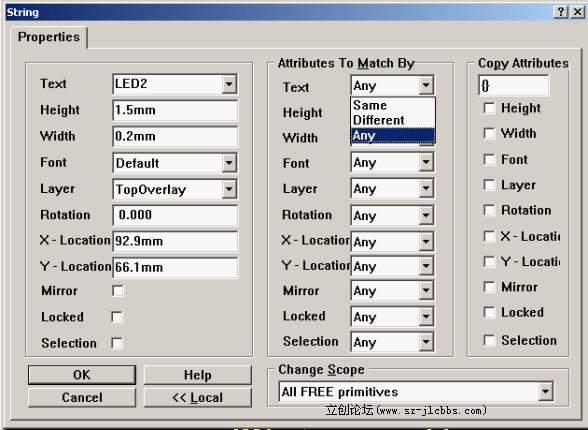The height and width of the screenshot is (430, 588).
Task: Open the Rotation match-by dropdown
Action: pyautogui.click(x=426, y=216)
